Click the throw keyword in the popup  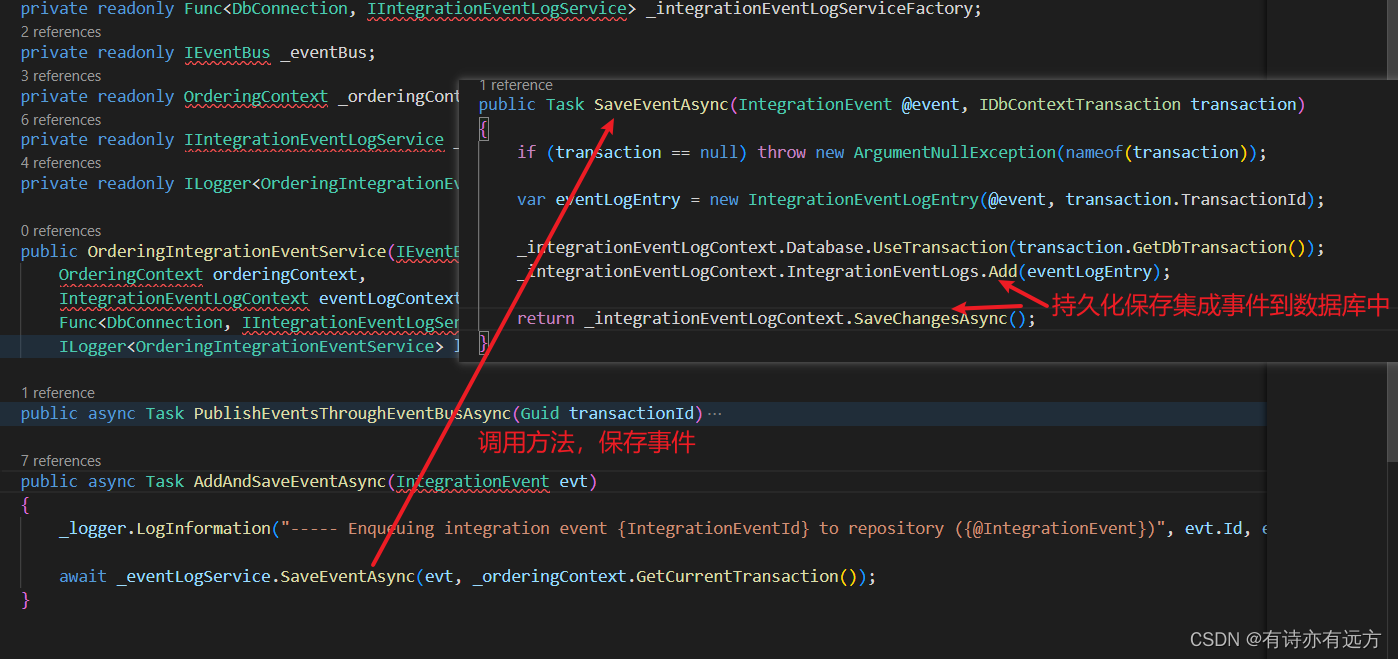tap(782, 152)
